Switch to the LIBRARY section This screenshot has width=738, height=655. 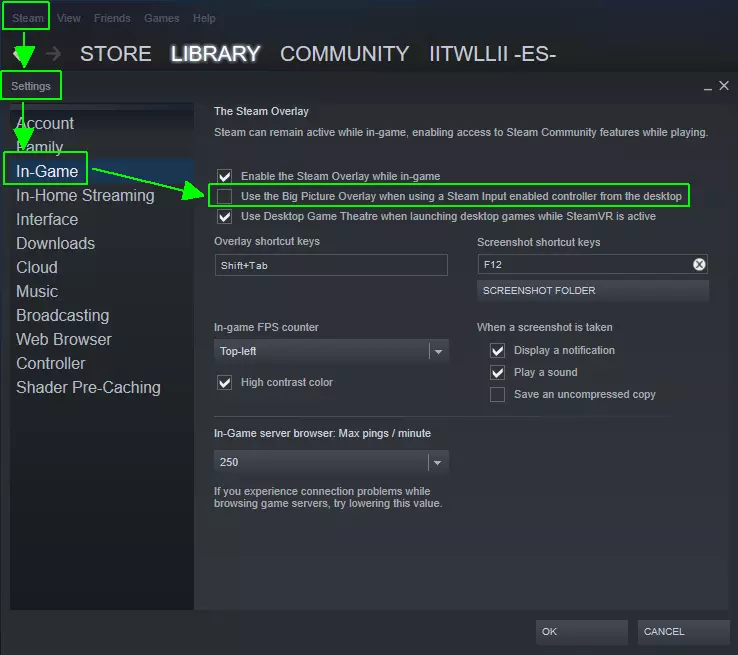click(215, 54)
